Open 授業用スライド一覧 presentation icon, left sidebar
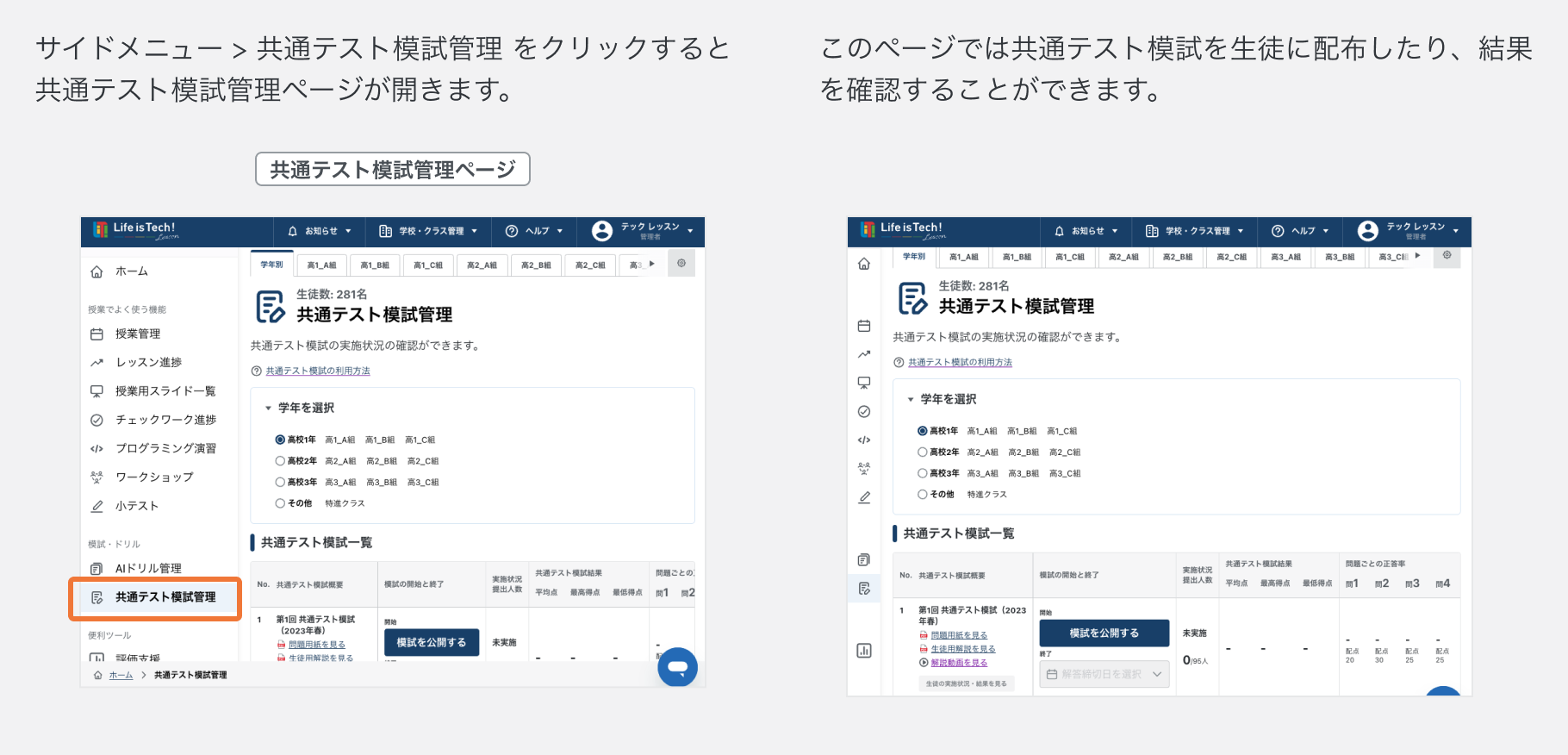Viewport: 1568px width, 755px height. 96,391
